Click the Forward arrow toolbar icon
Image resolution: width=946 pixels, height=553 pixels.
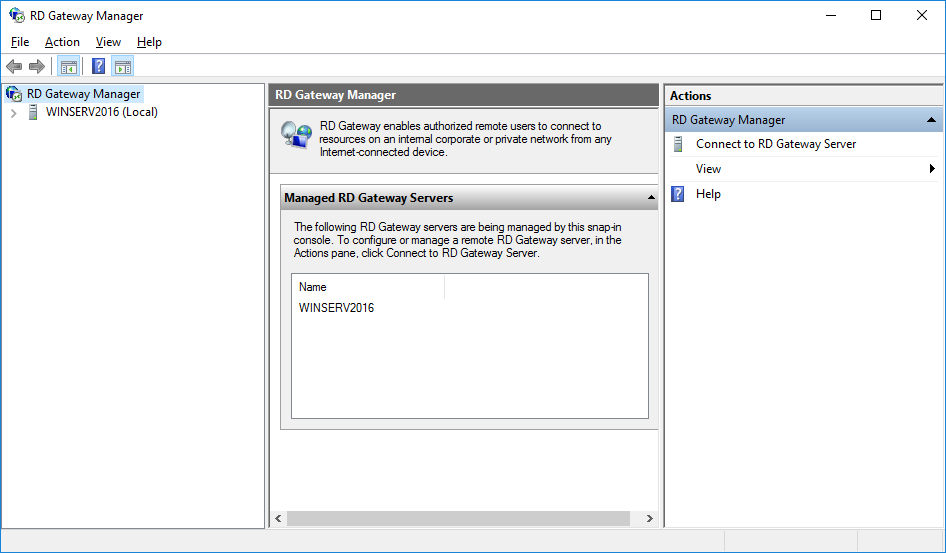(37, 66)
